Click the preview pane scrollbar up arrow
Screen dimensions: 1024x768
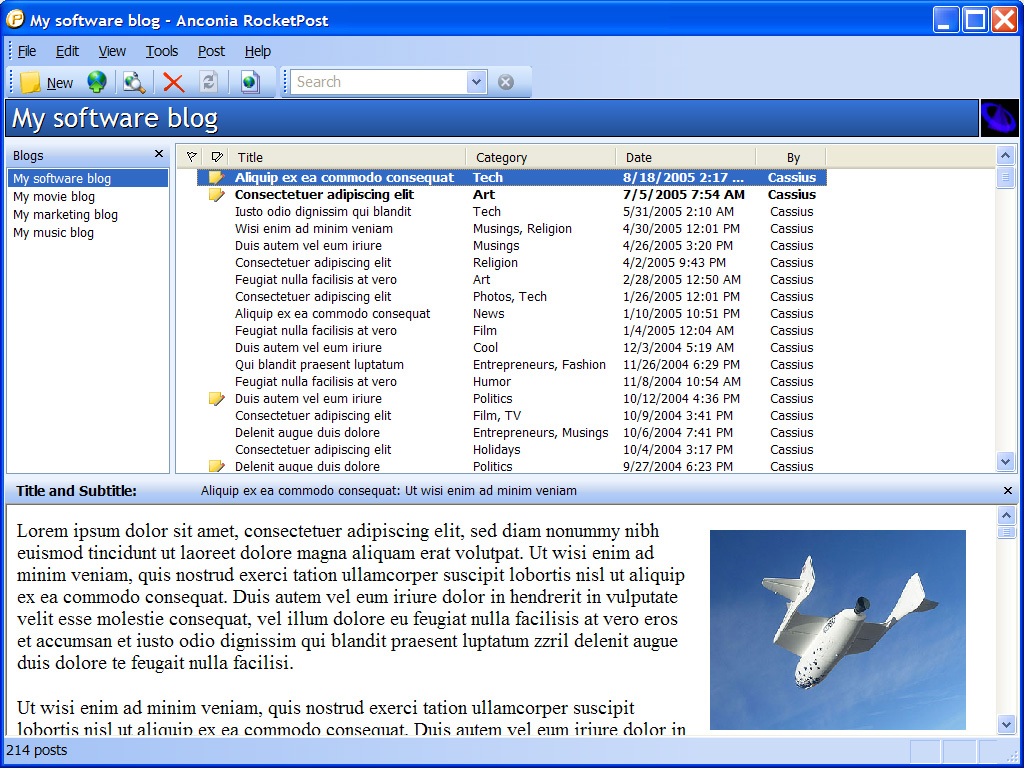click(x=1006, y=515)
